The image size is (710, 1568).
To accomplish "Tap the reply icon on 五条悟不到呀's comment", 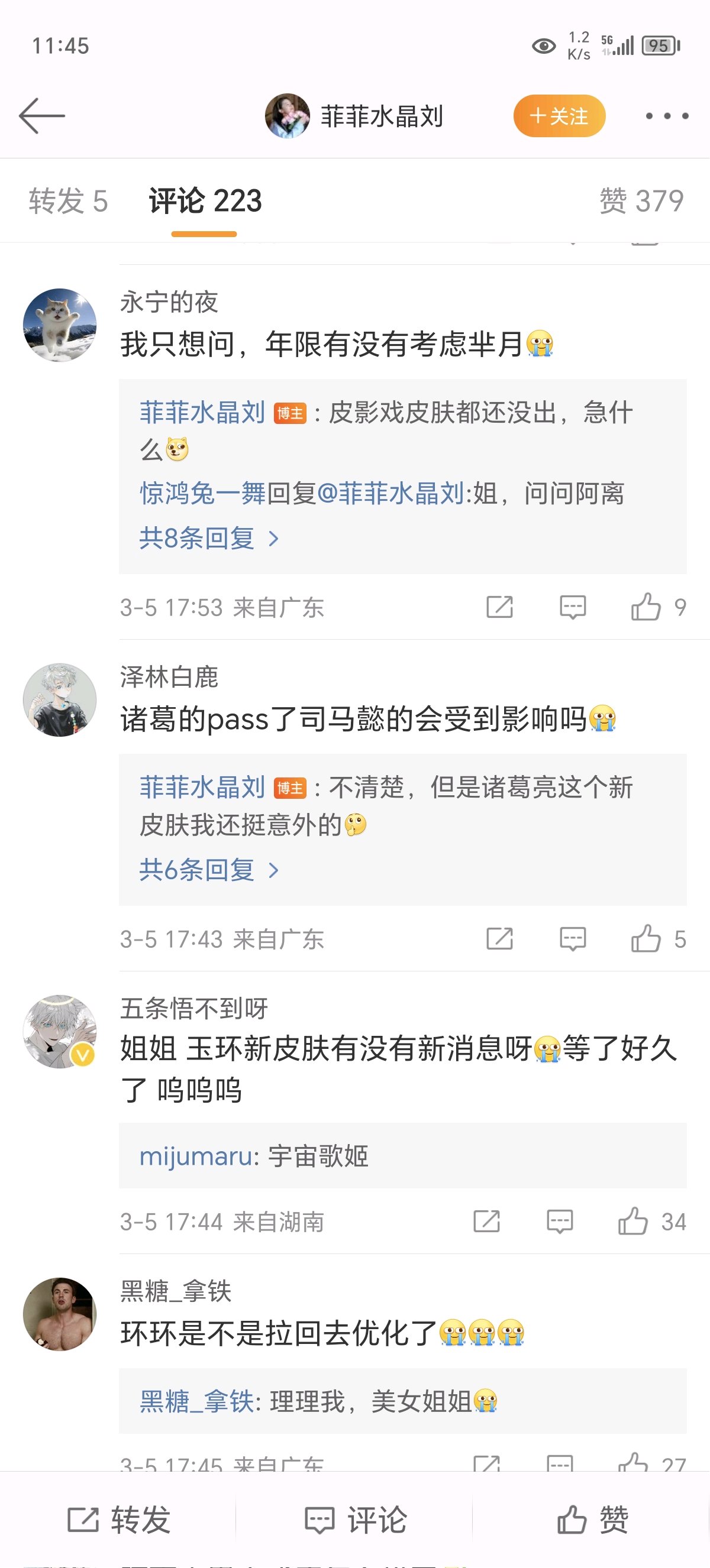I will coord(560,1221).
